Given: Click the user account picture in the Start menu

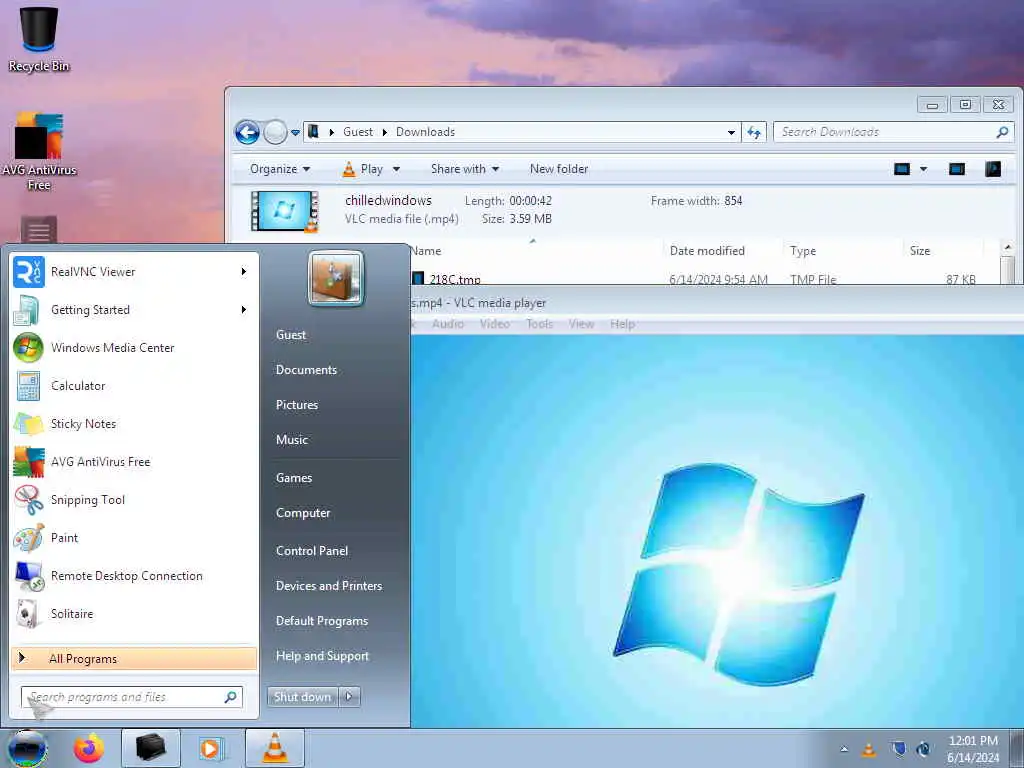Looking at the screenshot, I should coord(336,278).
